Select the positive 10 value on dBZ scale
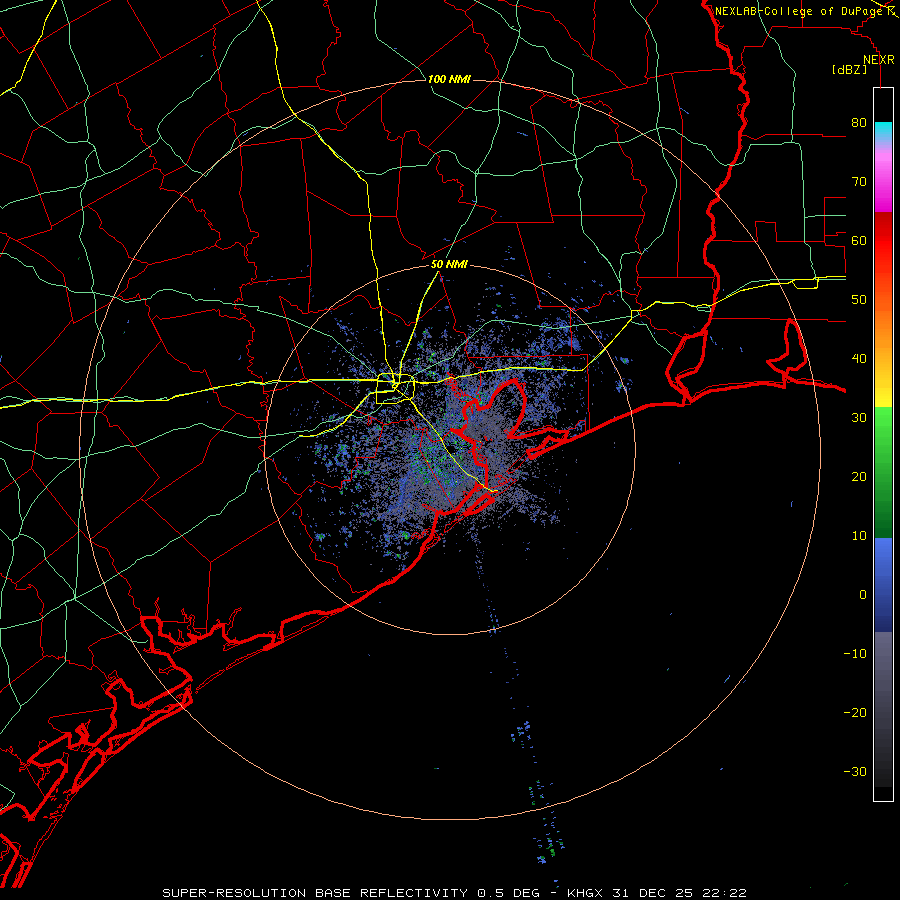The width and height of the screenshot is (900, 900). pyautogui.click(x=859, y=536)
